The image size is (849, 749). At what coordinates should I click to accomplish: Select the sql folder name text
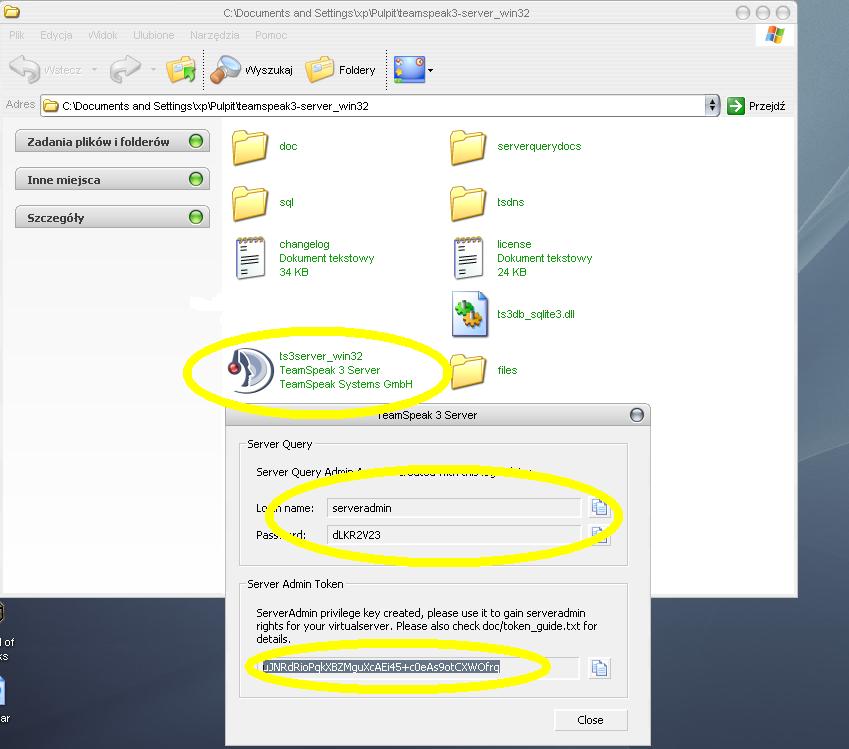tap(286, 202)
